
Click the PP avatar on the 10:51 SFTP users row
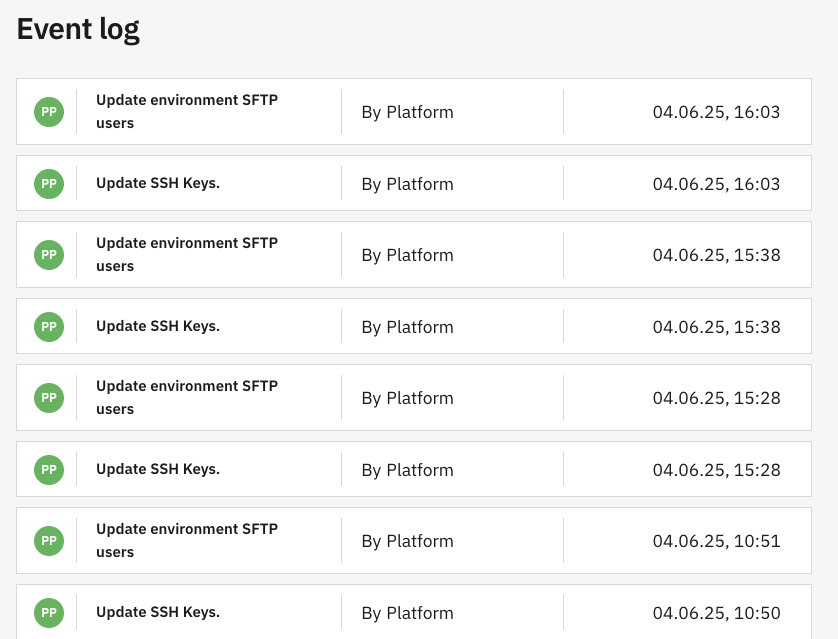[x=49, y=541]
